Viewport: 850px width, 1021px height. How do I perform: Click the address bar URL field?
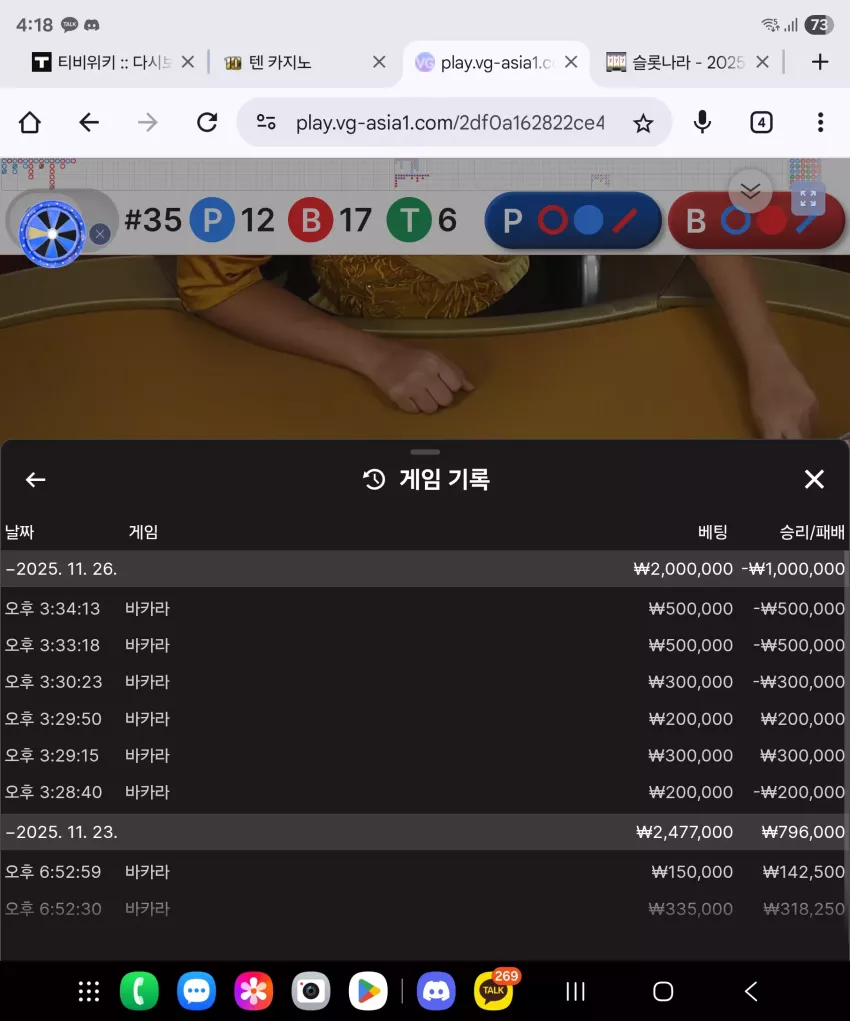tap(450, 122)
